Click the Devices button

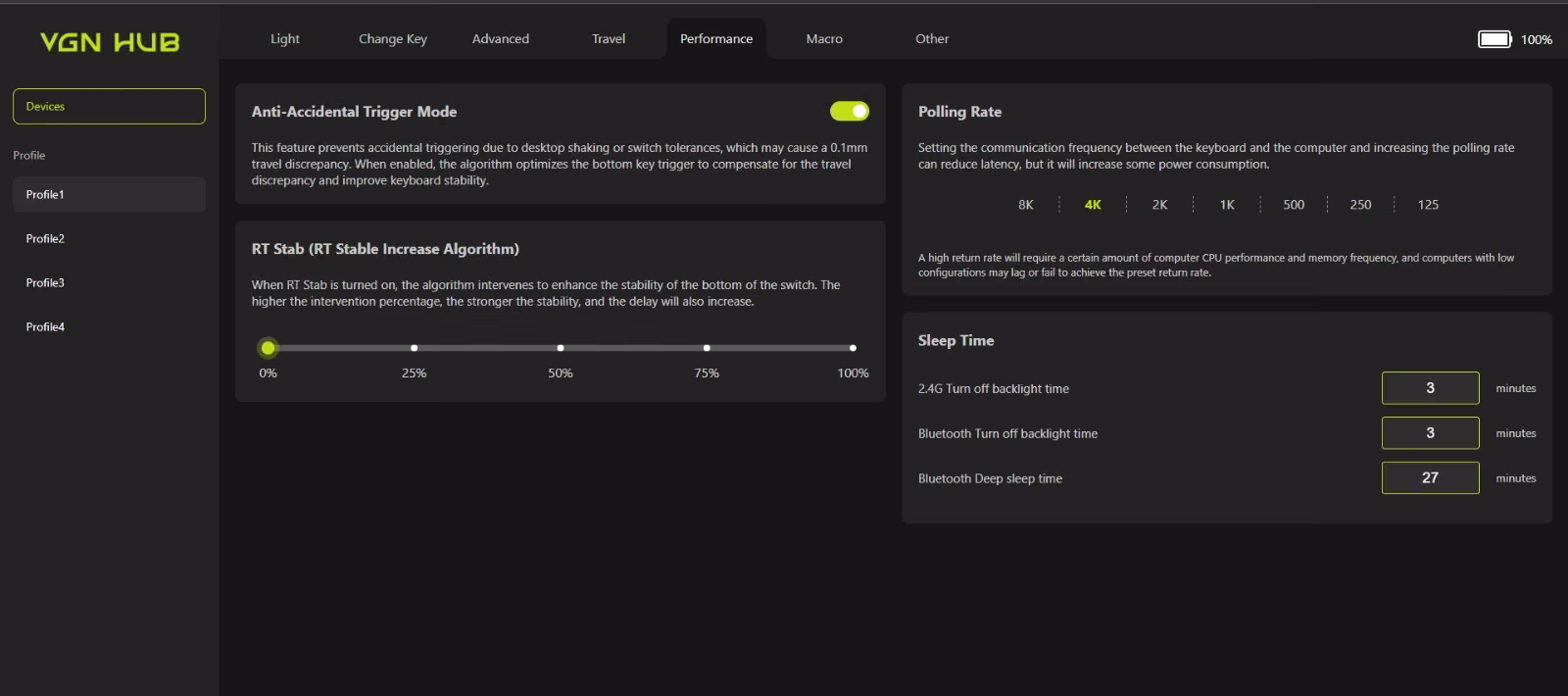point(109,107)
